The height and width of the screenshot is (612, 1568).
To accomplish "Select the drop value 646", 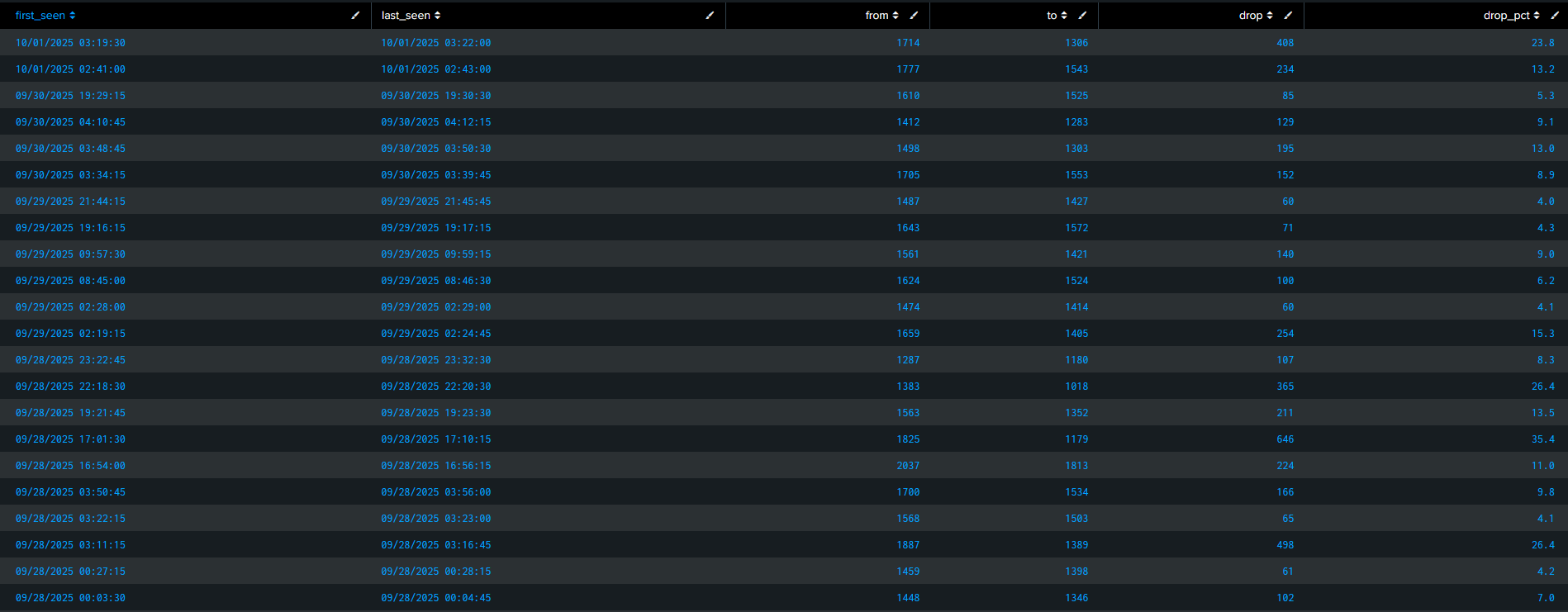I will (1285, 439).
